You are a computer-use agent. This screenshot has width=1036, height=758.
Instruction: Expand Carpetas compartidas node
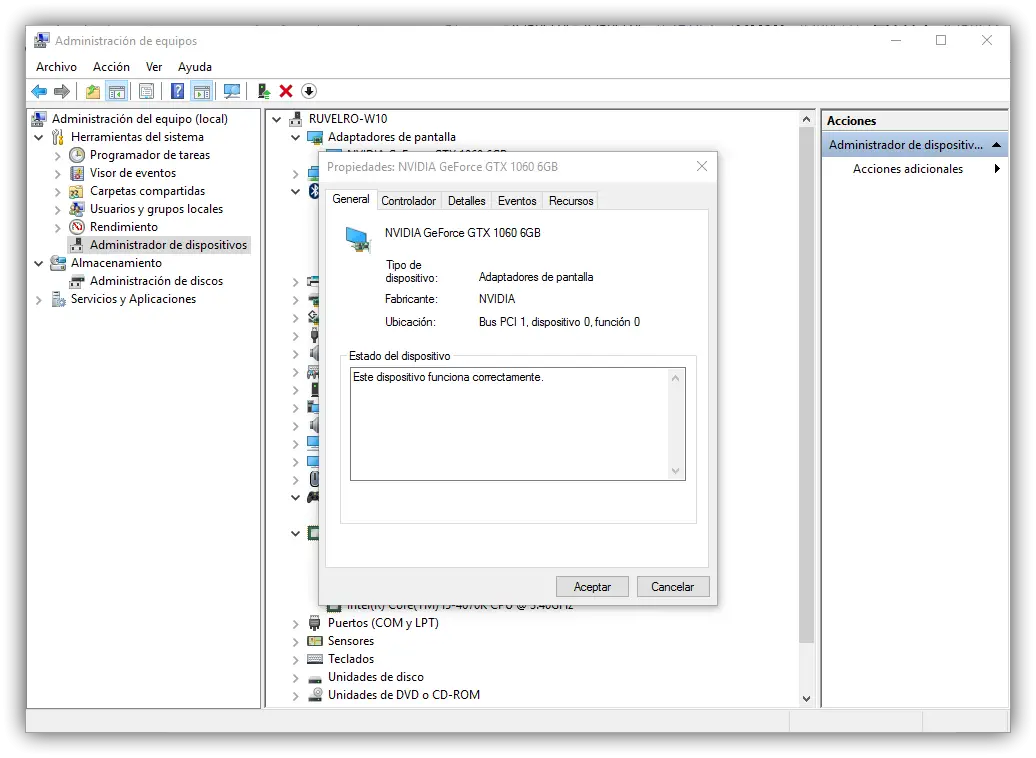click(57, 192)
